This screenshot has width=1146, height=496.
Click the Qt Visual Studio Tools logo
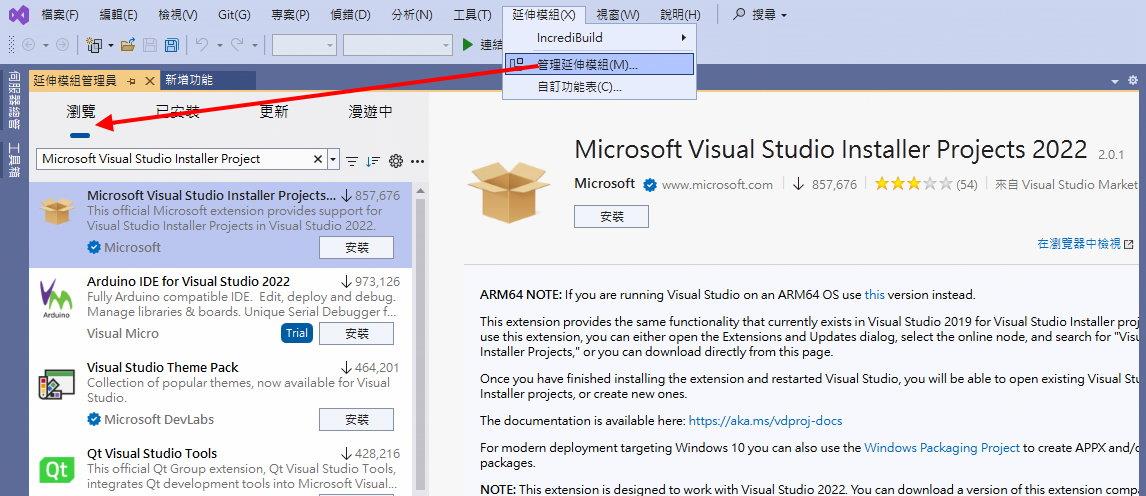pos(56,470)
